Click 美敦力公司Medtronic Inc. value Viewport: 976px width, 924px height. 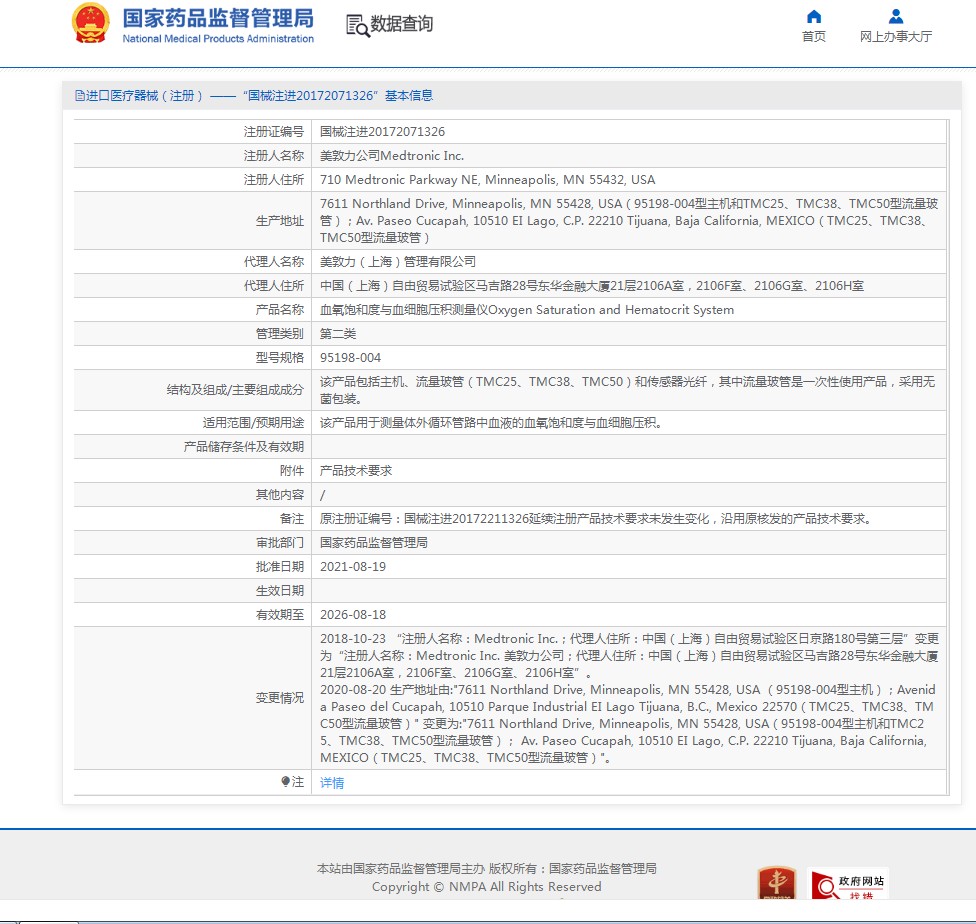coord(392,156)
